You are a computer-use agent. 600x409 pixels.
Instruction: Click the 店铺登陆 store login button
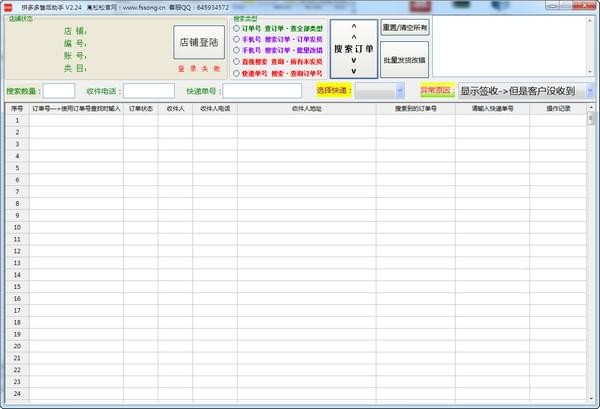(199, 42)
